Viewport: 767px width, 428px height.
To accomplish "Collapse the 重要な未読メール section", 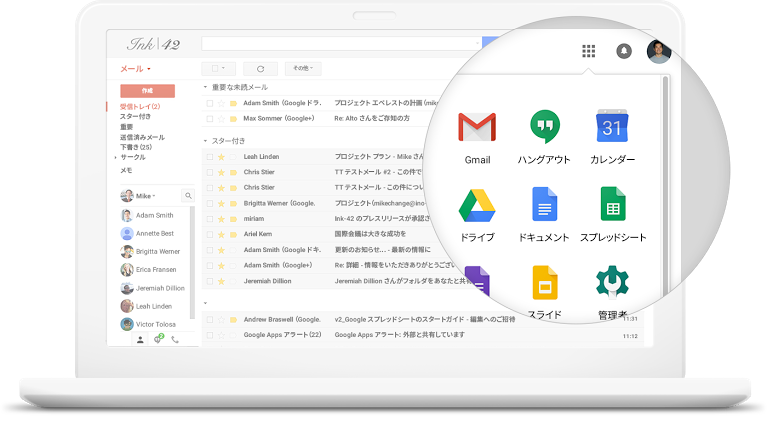I will [205, 87].
